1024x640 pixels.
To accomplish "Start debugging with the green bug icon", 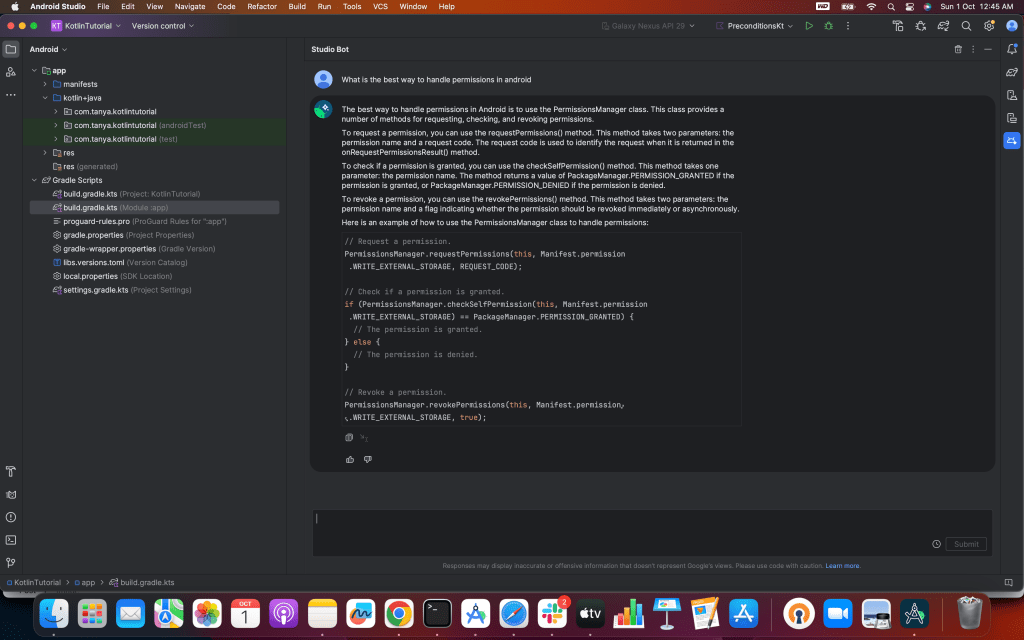I will coord(828,26).
